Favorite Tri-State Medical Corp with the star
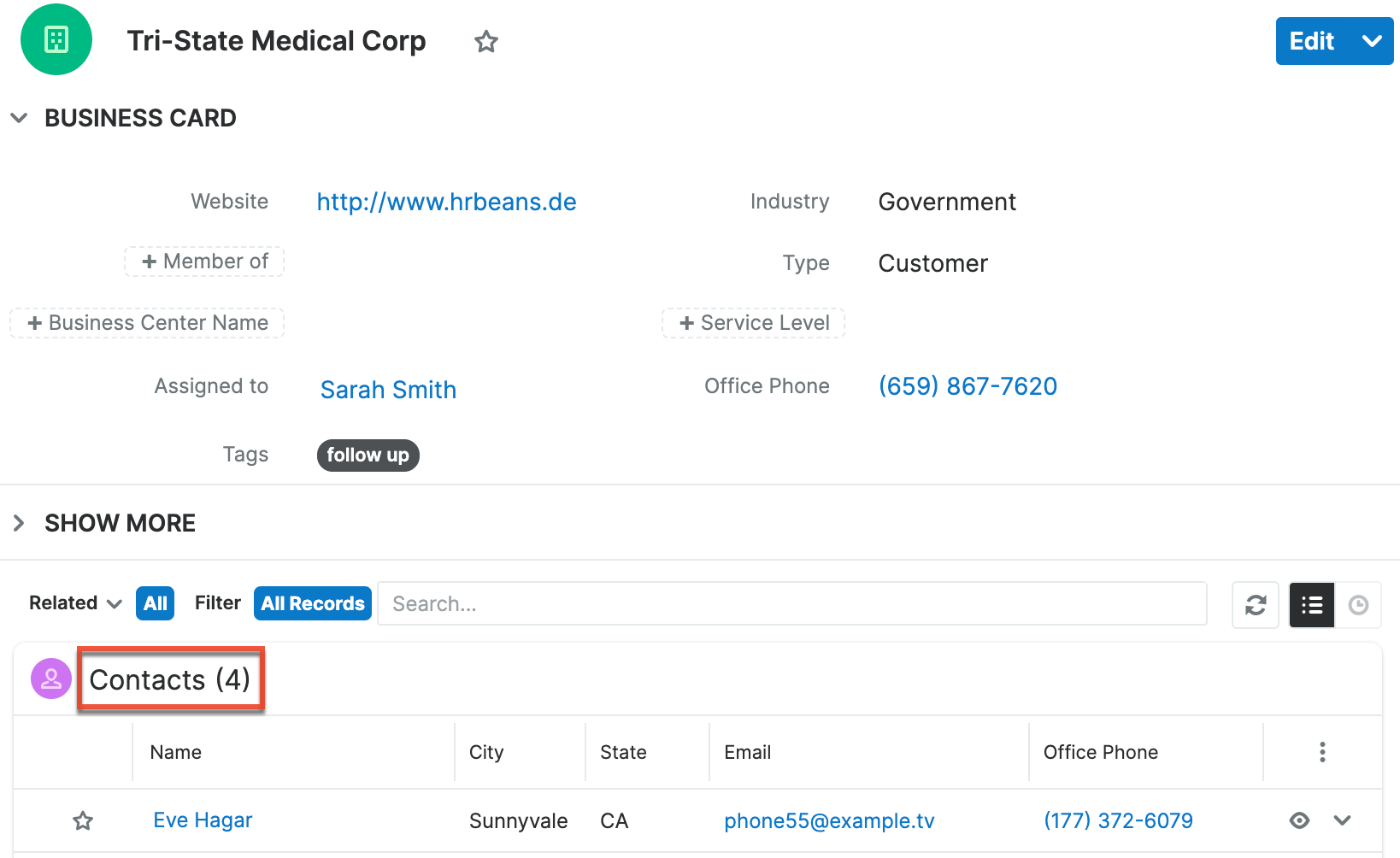Viewport: 1400px width, 858px height. click(x=486, y=41)
